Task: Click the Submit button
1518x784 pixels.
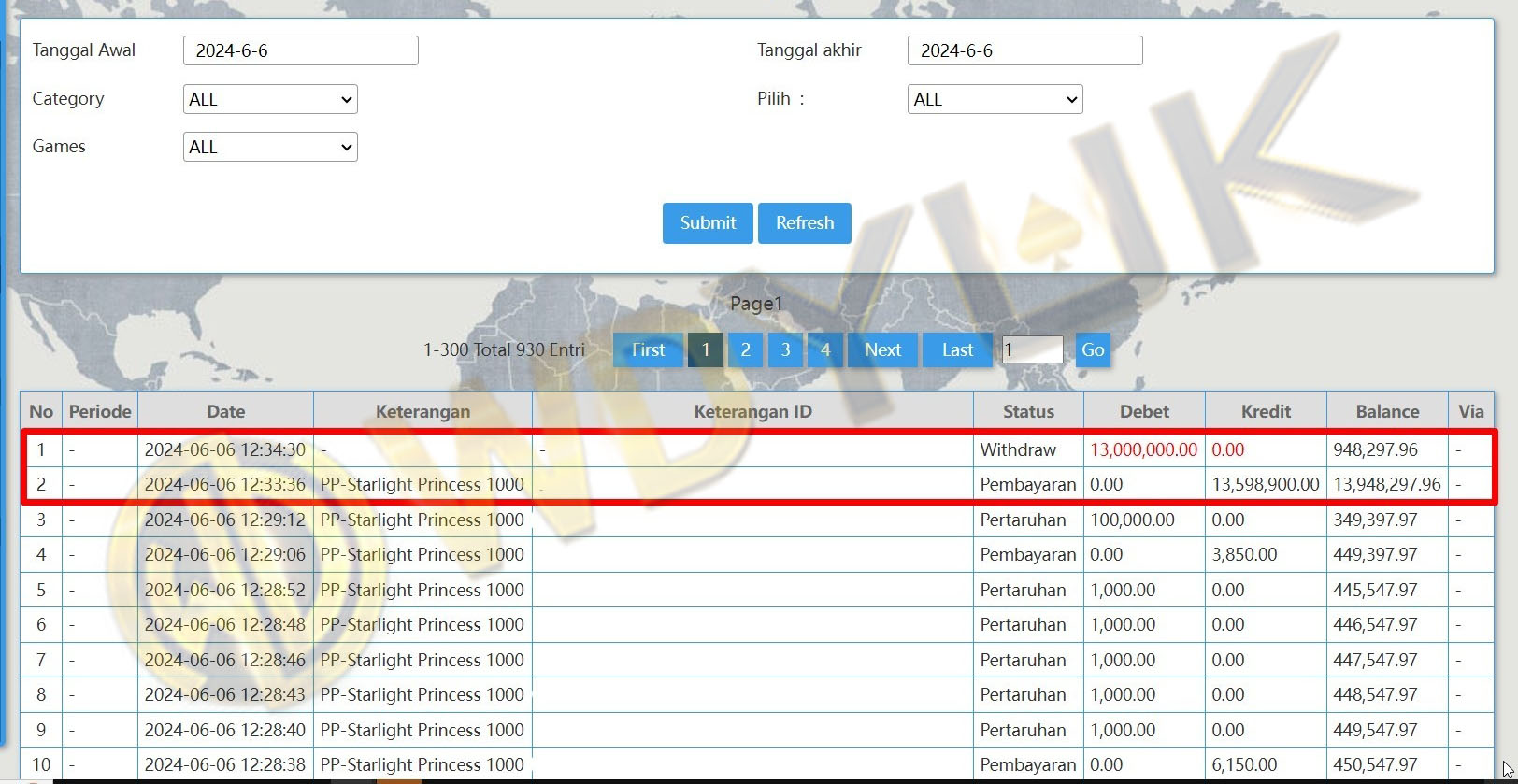Action: [x=708, y=223]
